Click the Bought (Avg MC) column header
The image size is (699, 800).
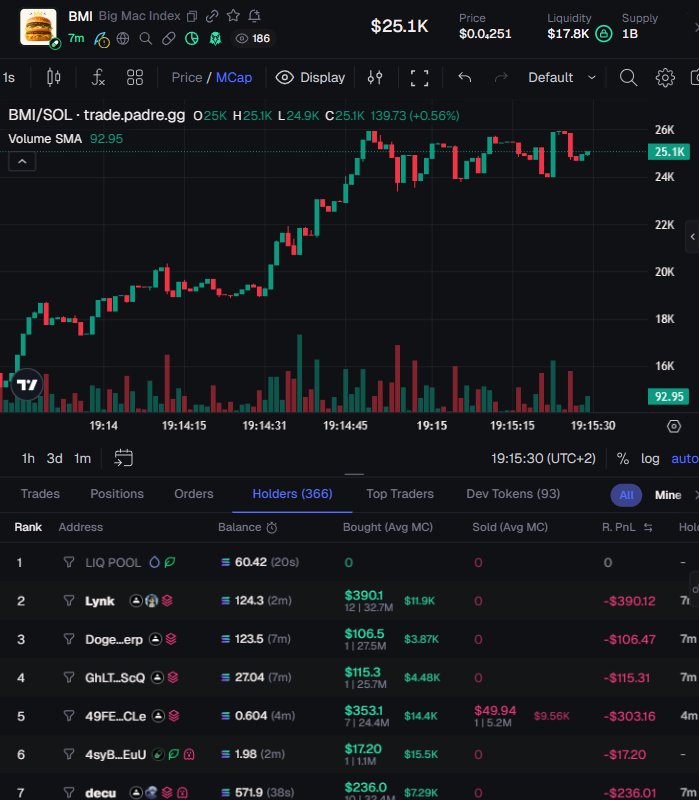tap(388, 527)
